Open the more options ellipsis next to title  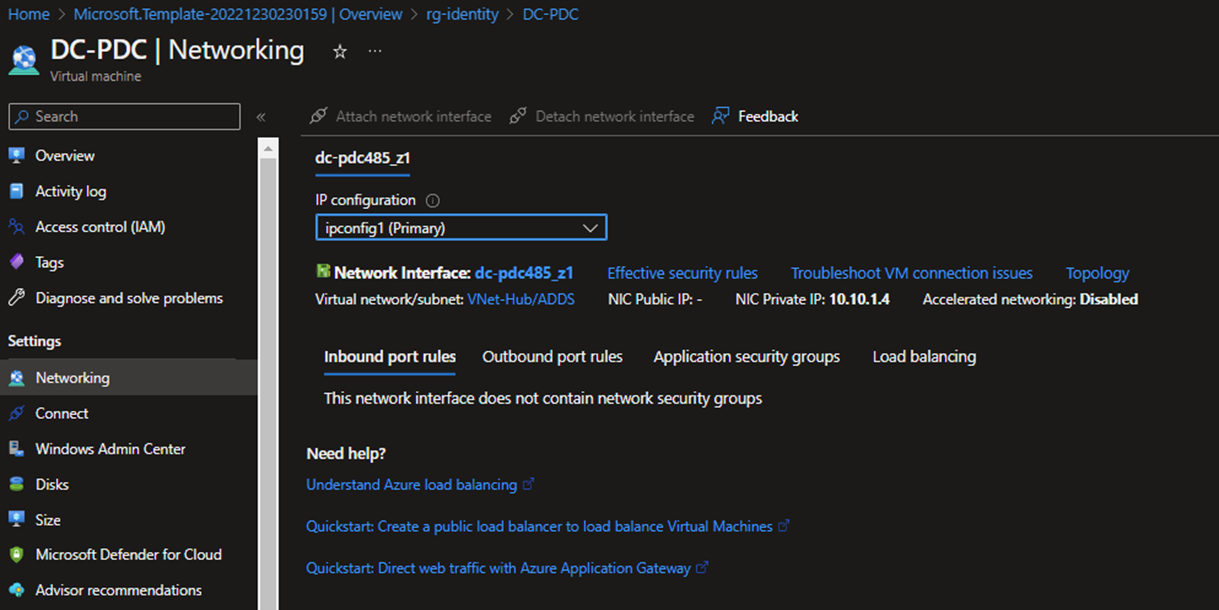pyautogui.click(x=375, y=51)
